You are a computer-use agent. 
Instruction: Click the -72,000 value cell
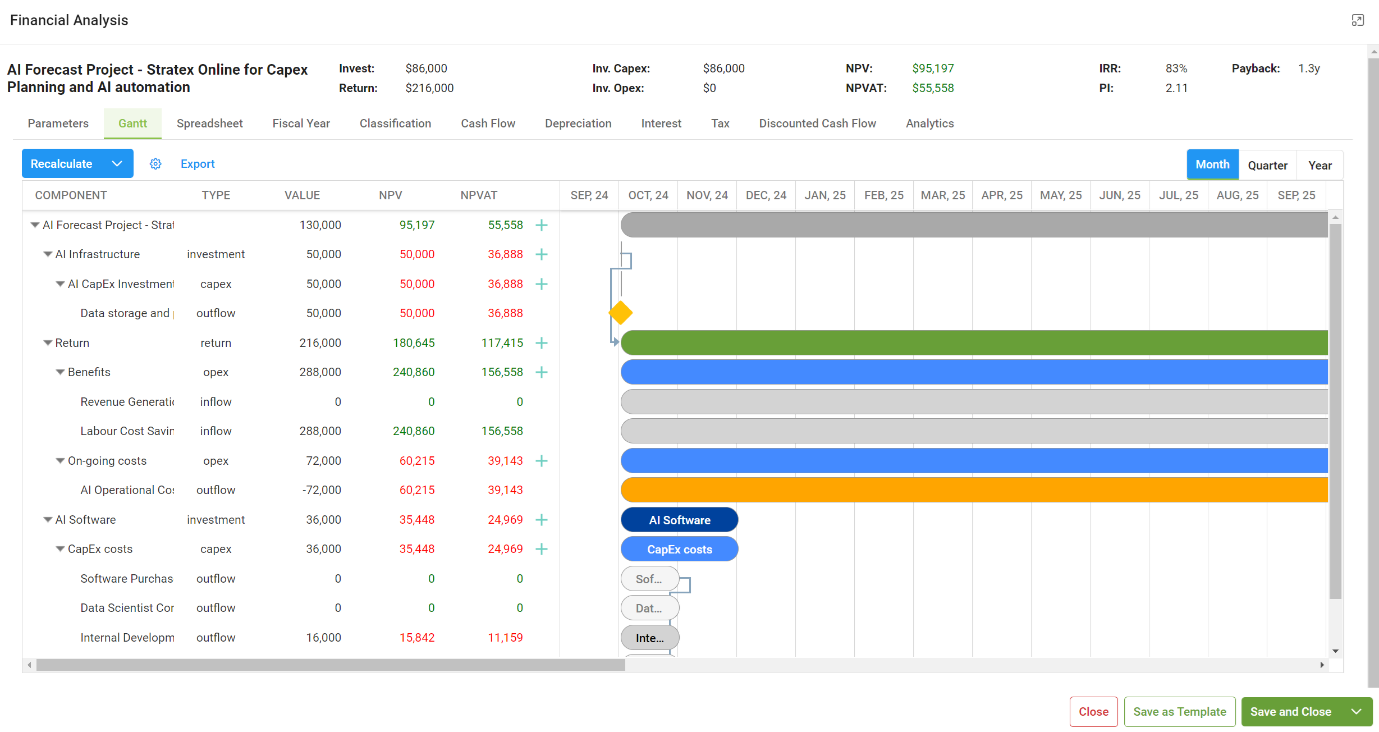click(x=320, y=490)
